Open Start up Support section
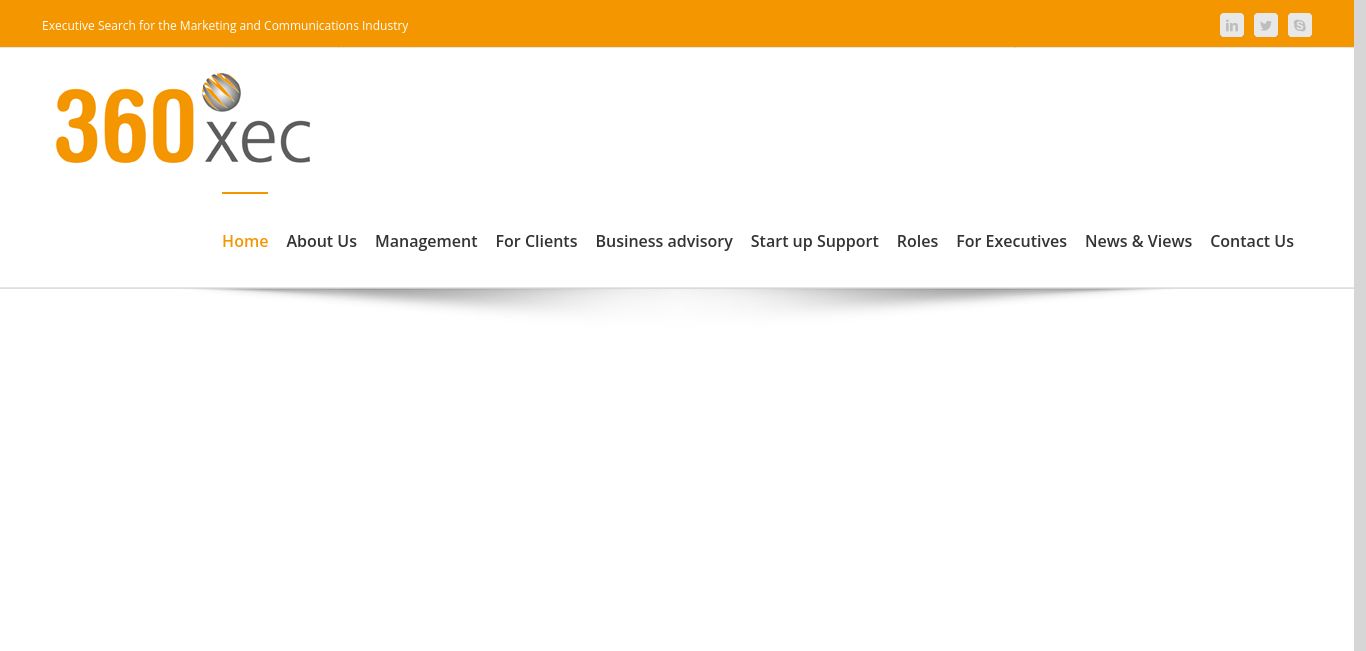Screen dimensions: 1366x651 tap(814, 241)
